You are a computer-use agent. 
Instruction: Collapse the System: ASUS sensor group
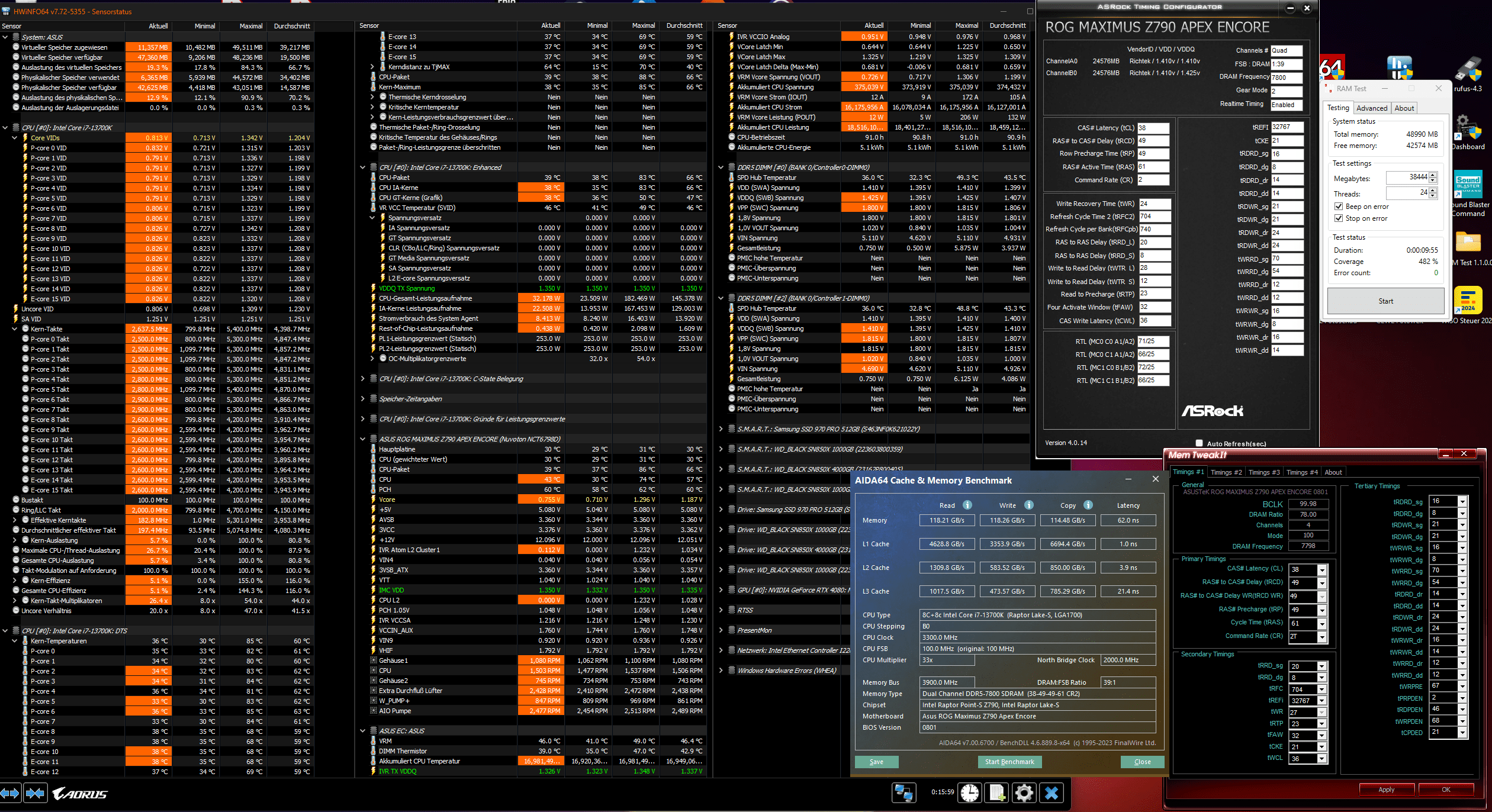point(5,37)
